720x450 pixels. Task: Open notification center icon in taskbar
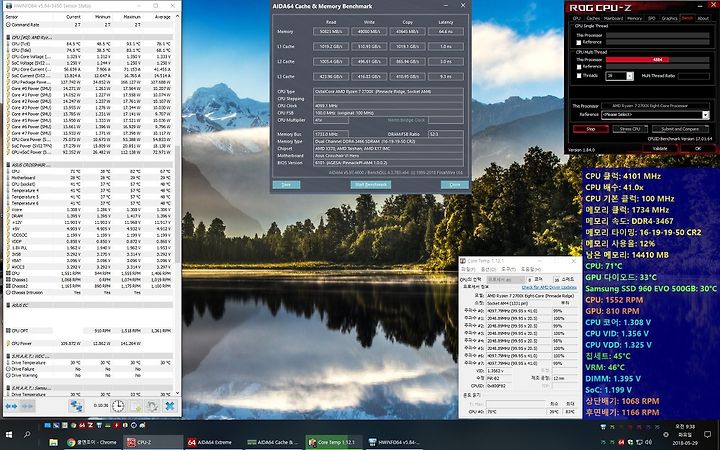[710, 434]
